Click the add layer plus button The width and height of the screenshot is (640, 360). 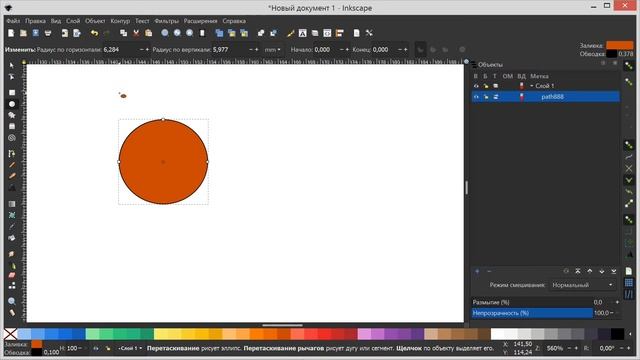(x=477, y=271)
